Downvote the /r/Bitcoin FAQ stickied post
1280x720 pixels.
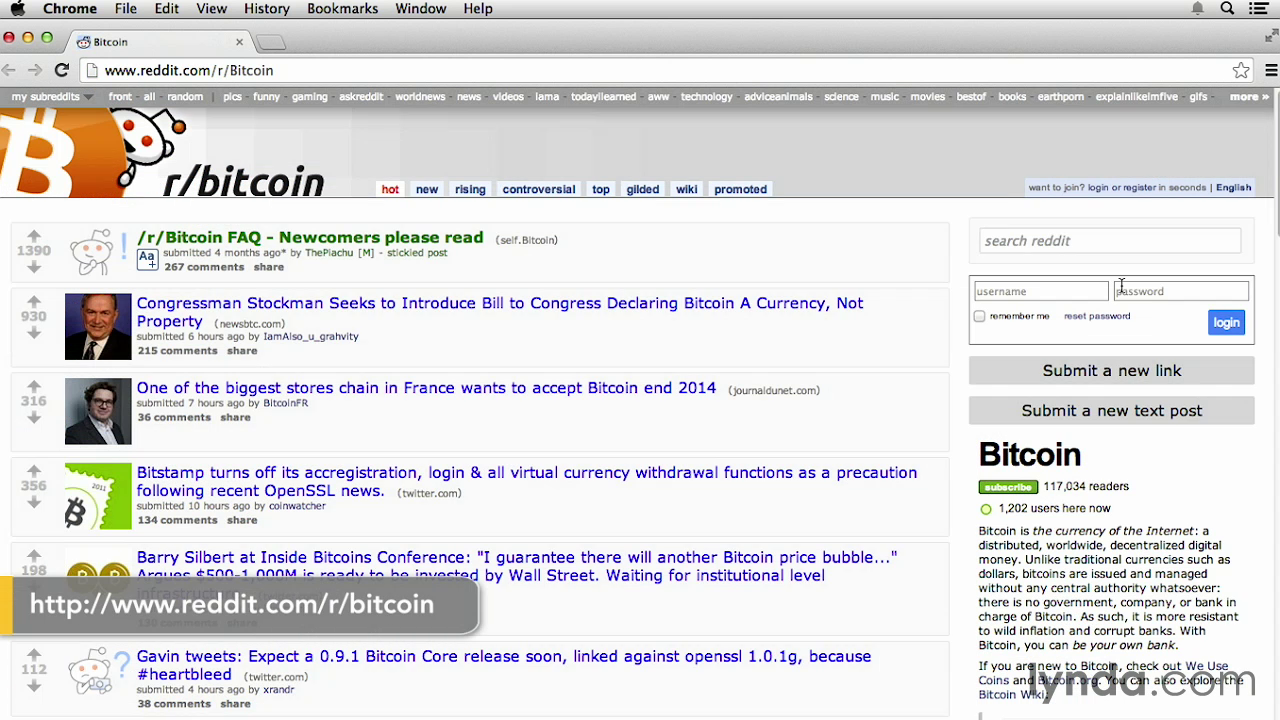point(34,267)
